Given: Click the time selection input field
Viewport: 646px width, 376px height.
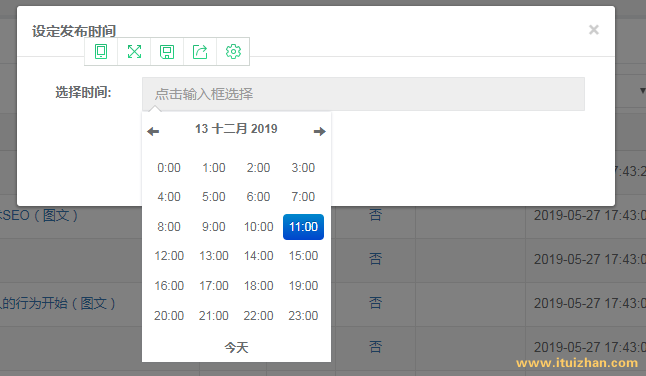Looking at the screenshot, I should (363, 94).
